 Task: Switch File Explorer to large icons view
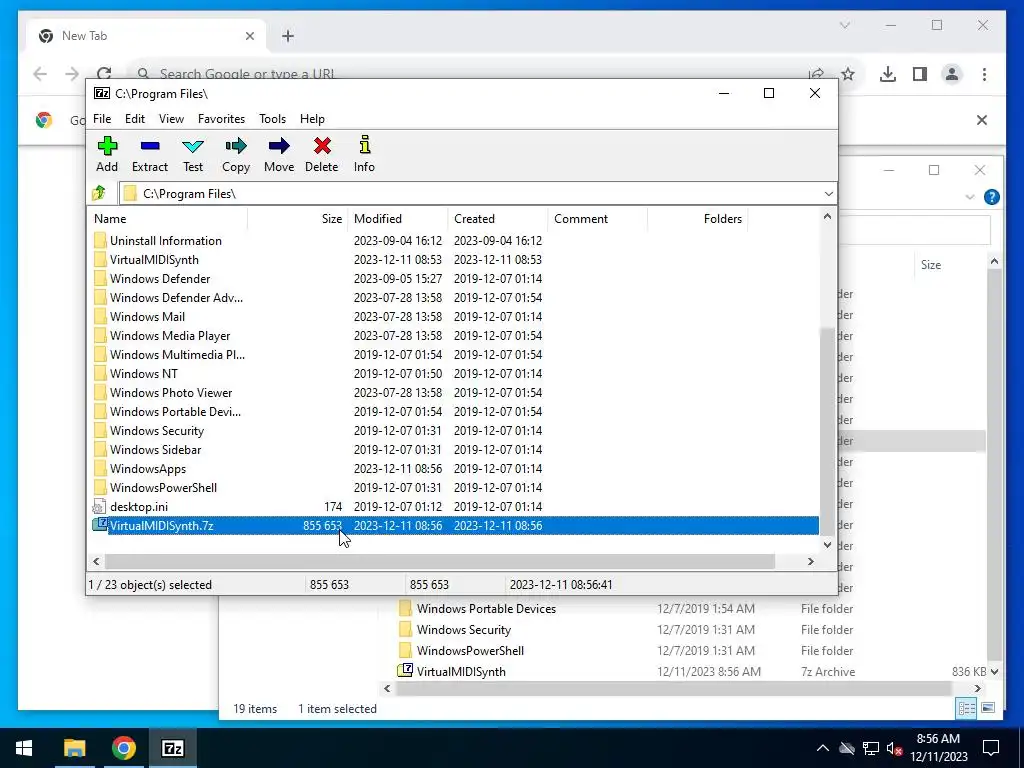click(988, 709)
